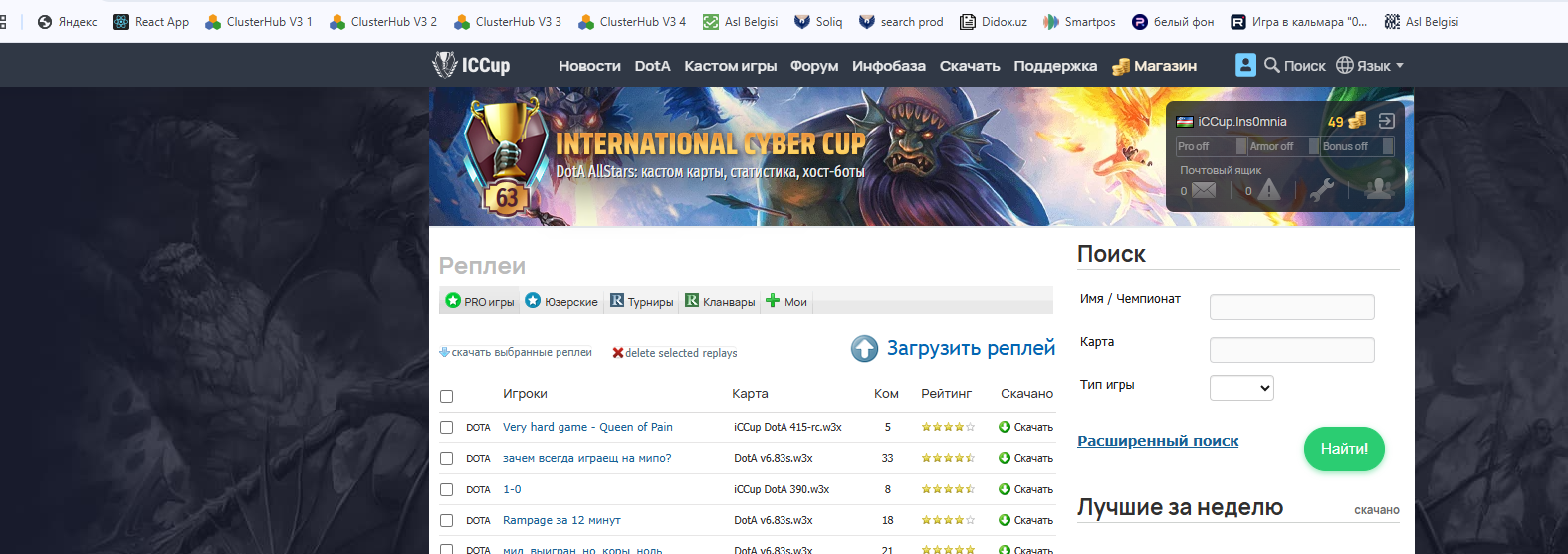
Task: Check the Rampage за 12 минут checkbox
Action: point(446,520)
